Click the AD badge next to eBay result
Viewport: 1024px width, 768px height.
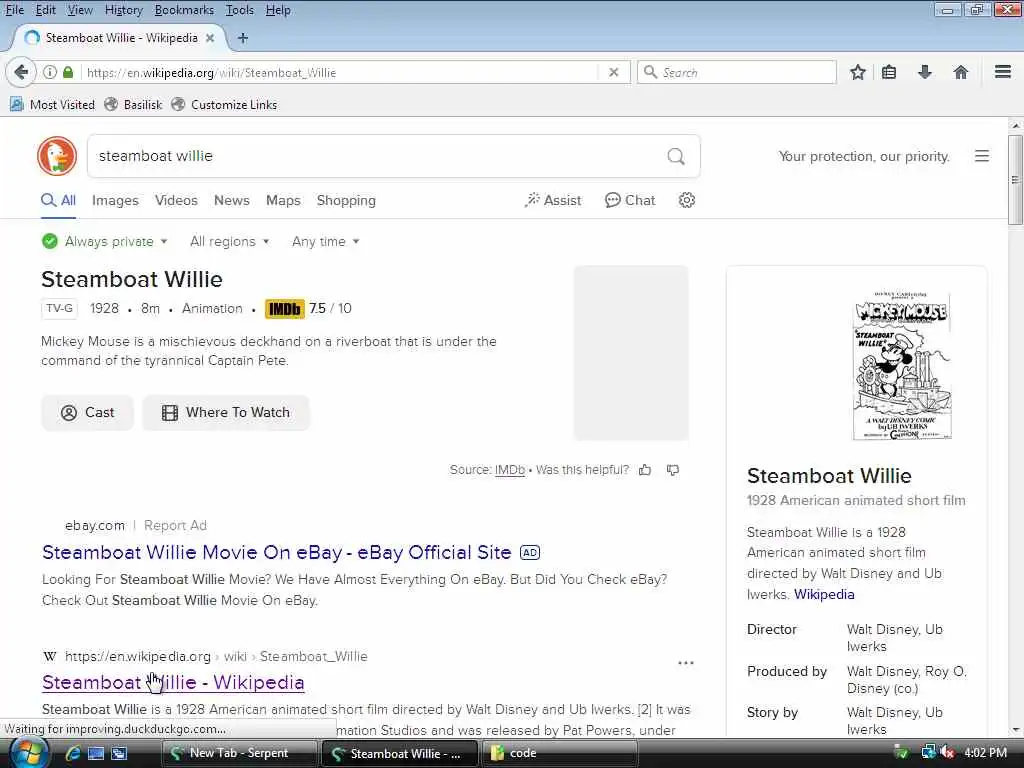tap(530, 552)
